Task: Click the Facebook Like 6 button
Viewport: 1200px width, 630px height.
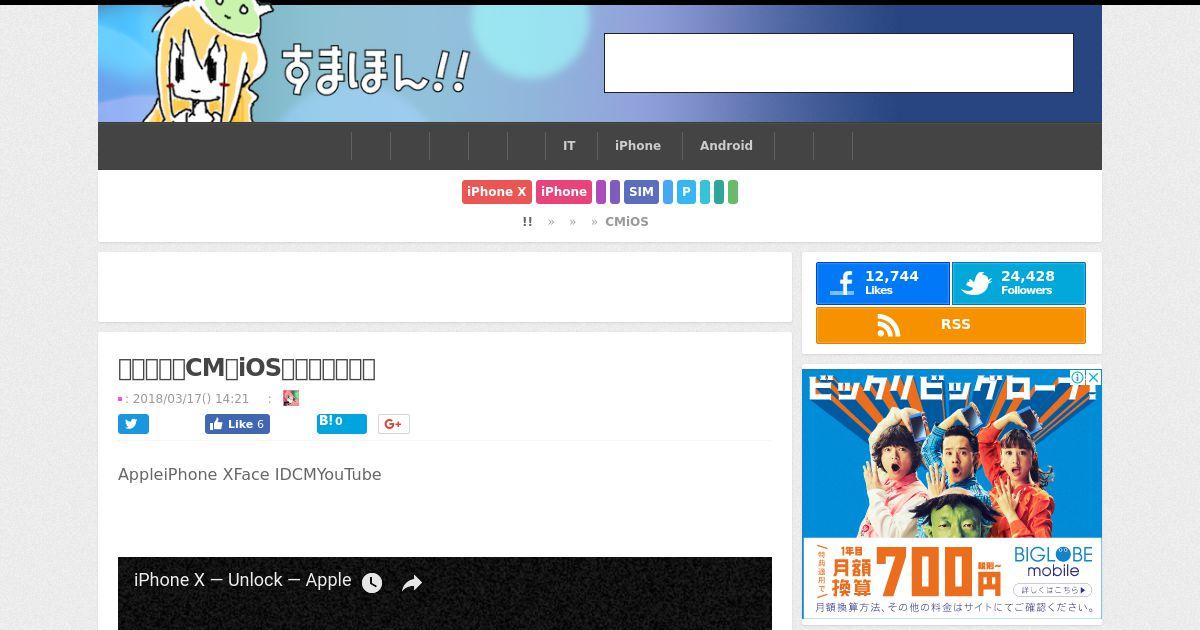Action: pos(237,424)
